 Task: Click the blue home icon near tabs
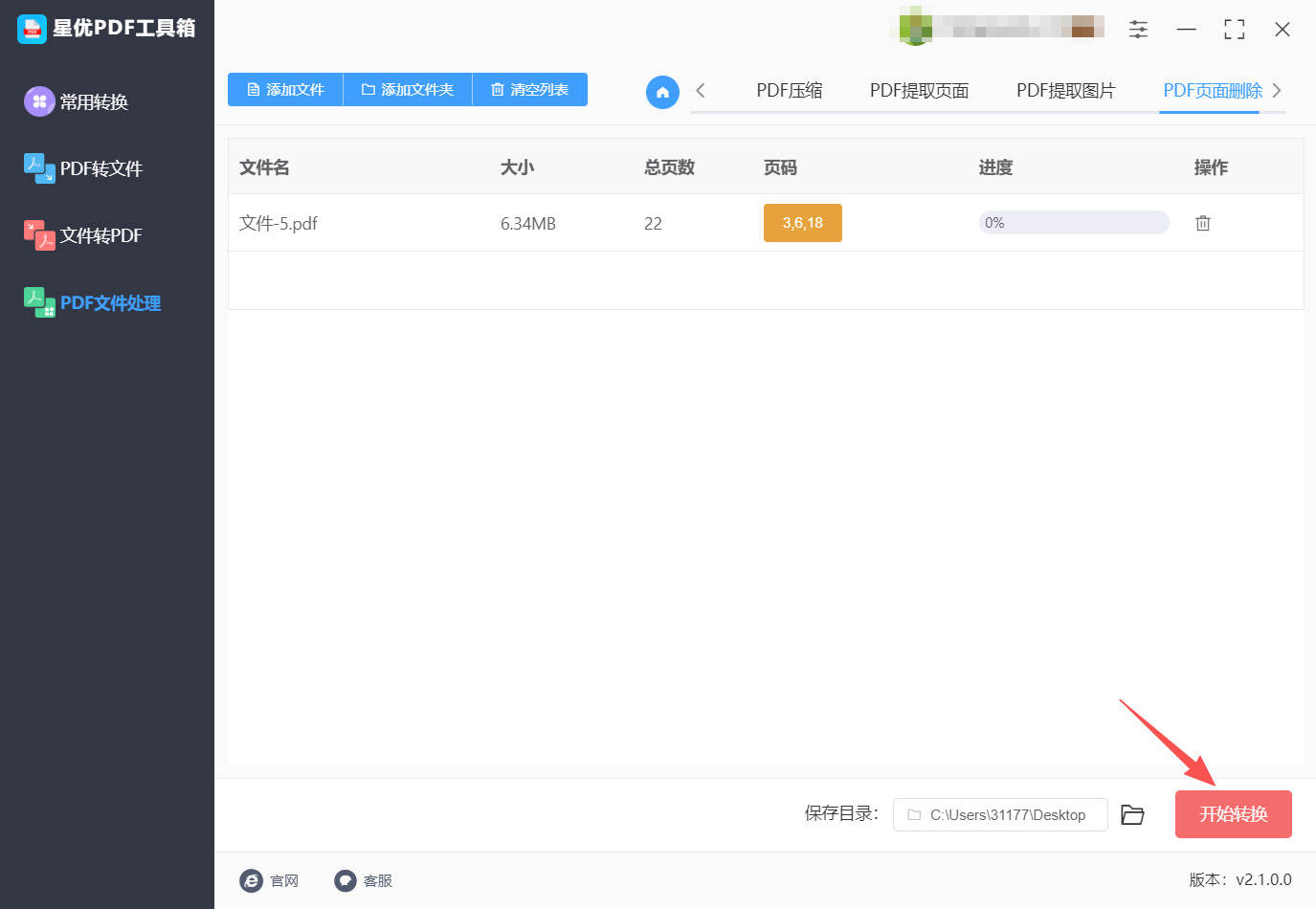[x=662, y=92]
